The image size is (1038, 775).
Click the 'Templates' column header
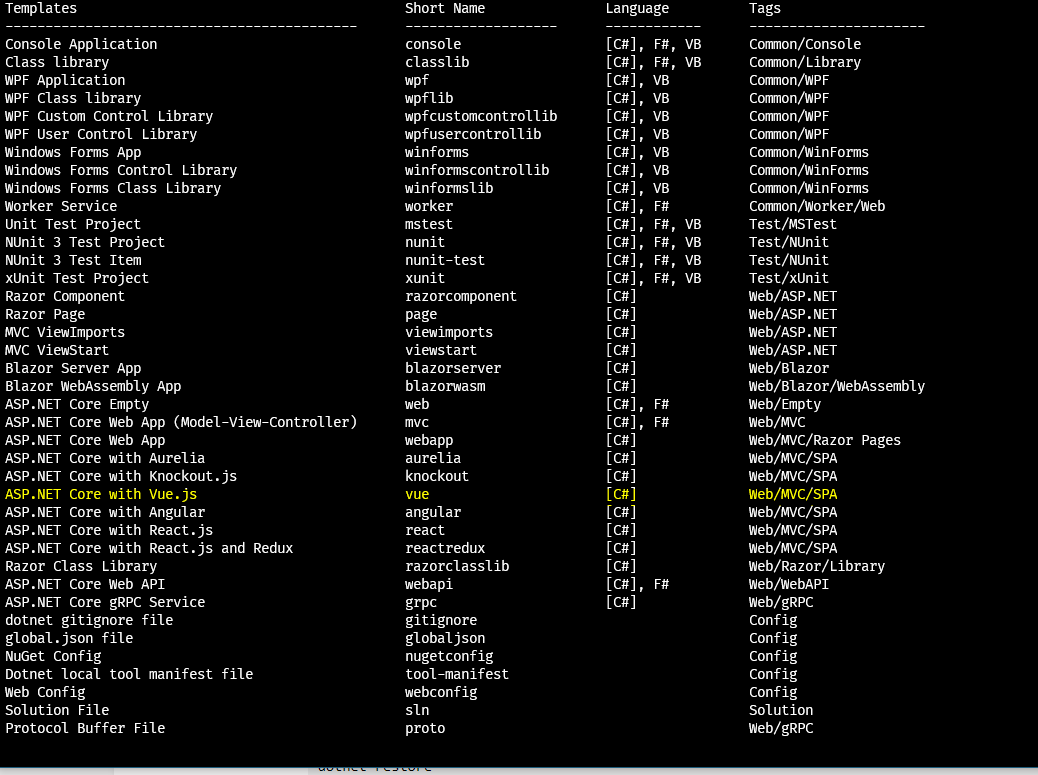coord(41,9)
